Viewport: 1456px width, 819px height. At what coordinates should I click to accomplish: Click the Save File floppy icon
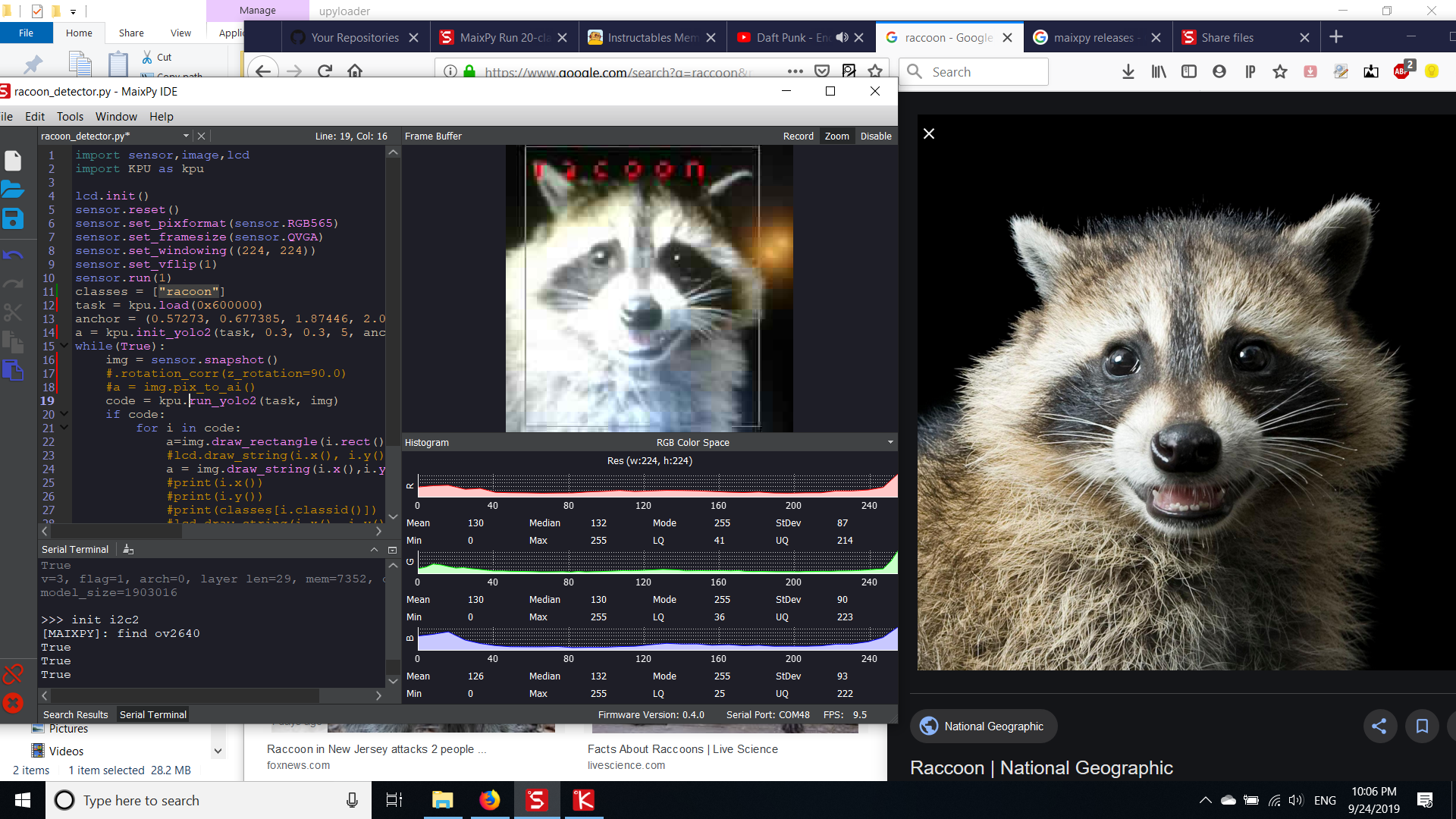pyautogui.click(x=13, y=219)
